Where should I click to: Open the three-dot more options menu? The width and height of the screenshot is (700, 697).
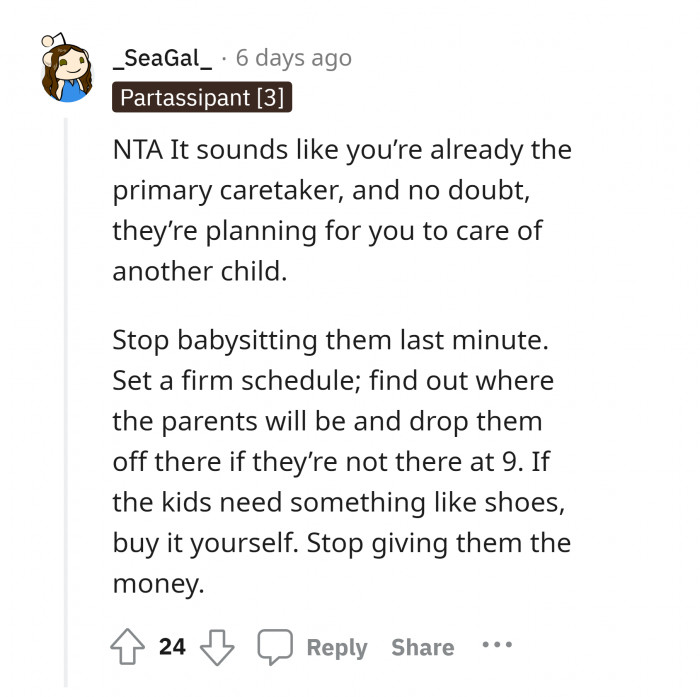(497, 645)
